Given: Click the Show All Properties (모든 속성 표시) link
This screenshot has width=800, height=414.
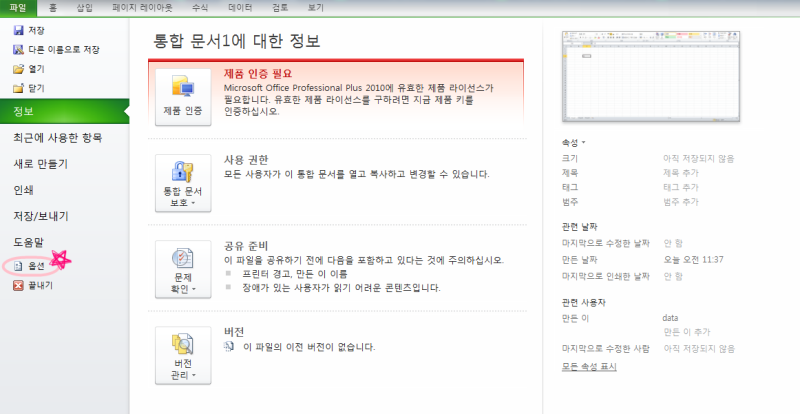Looking at the screenshot, I should 589,367.
